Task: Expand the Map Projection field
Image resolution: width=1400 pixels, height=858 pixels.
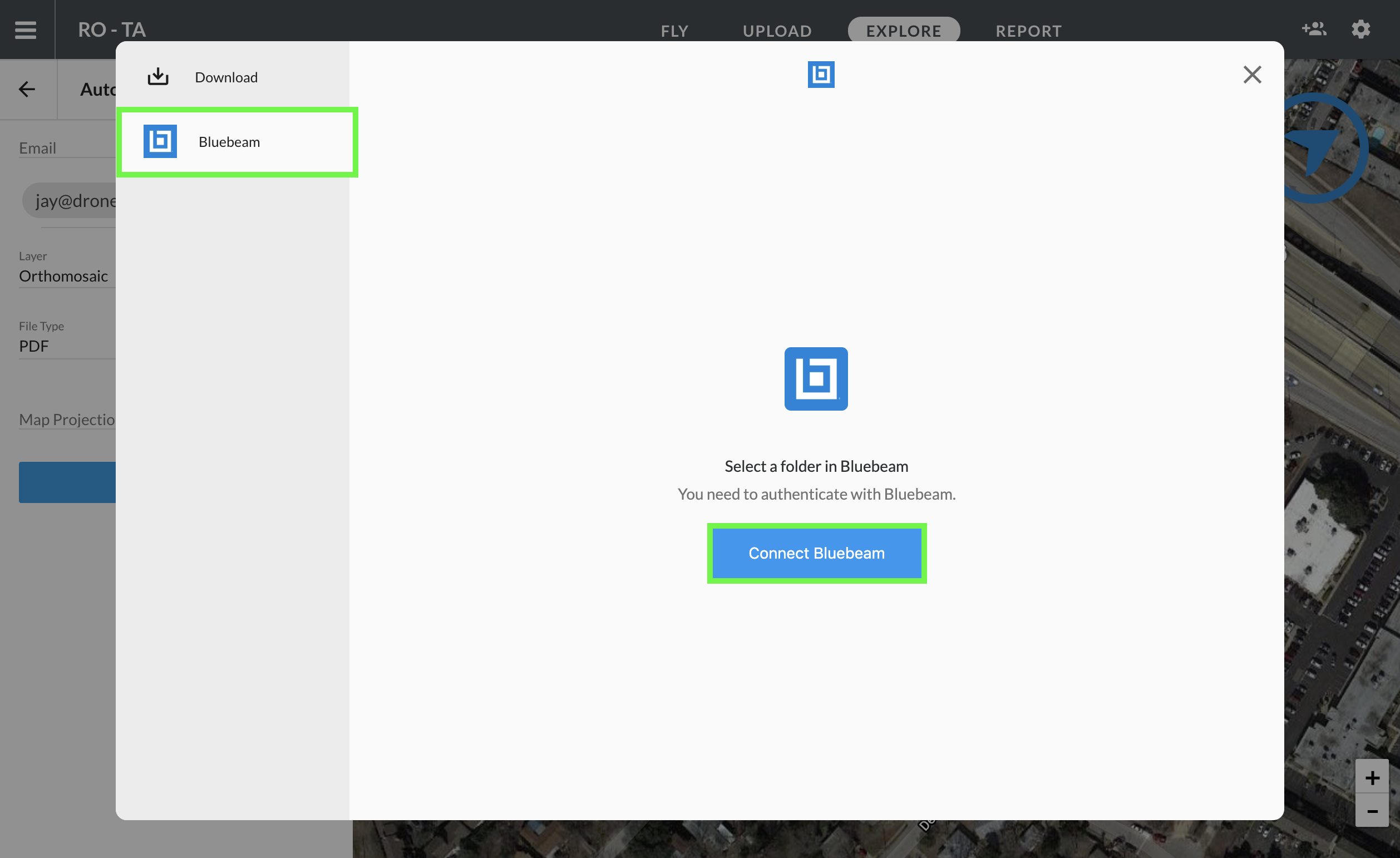Action: (x=67, y=420)
